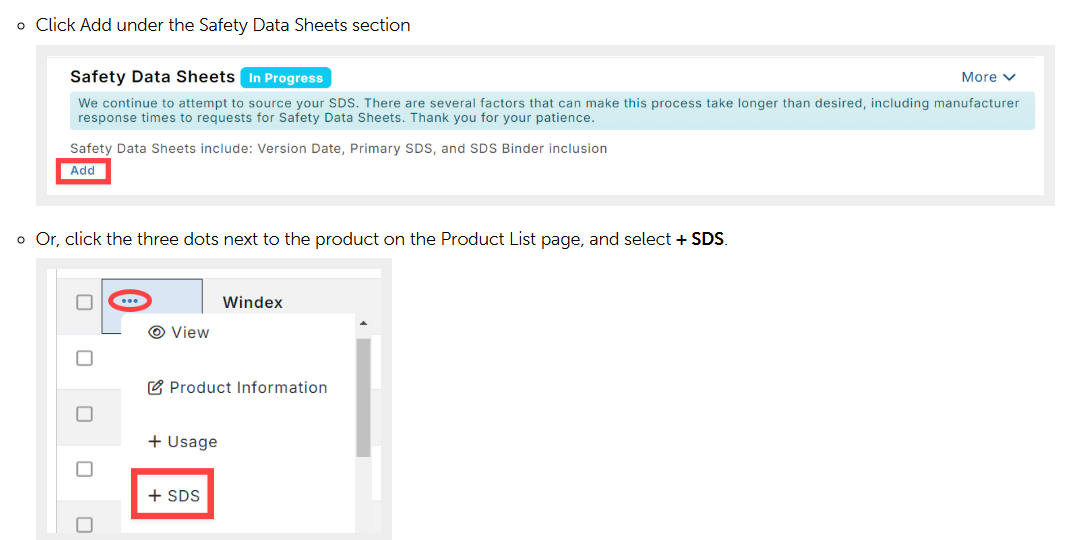Click the Add link under Safety Data Sheets
Viewport: 1082px width, 540px height.
point(83,170)
